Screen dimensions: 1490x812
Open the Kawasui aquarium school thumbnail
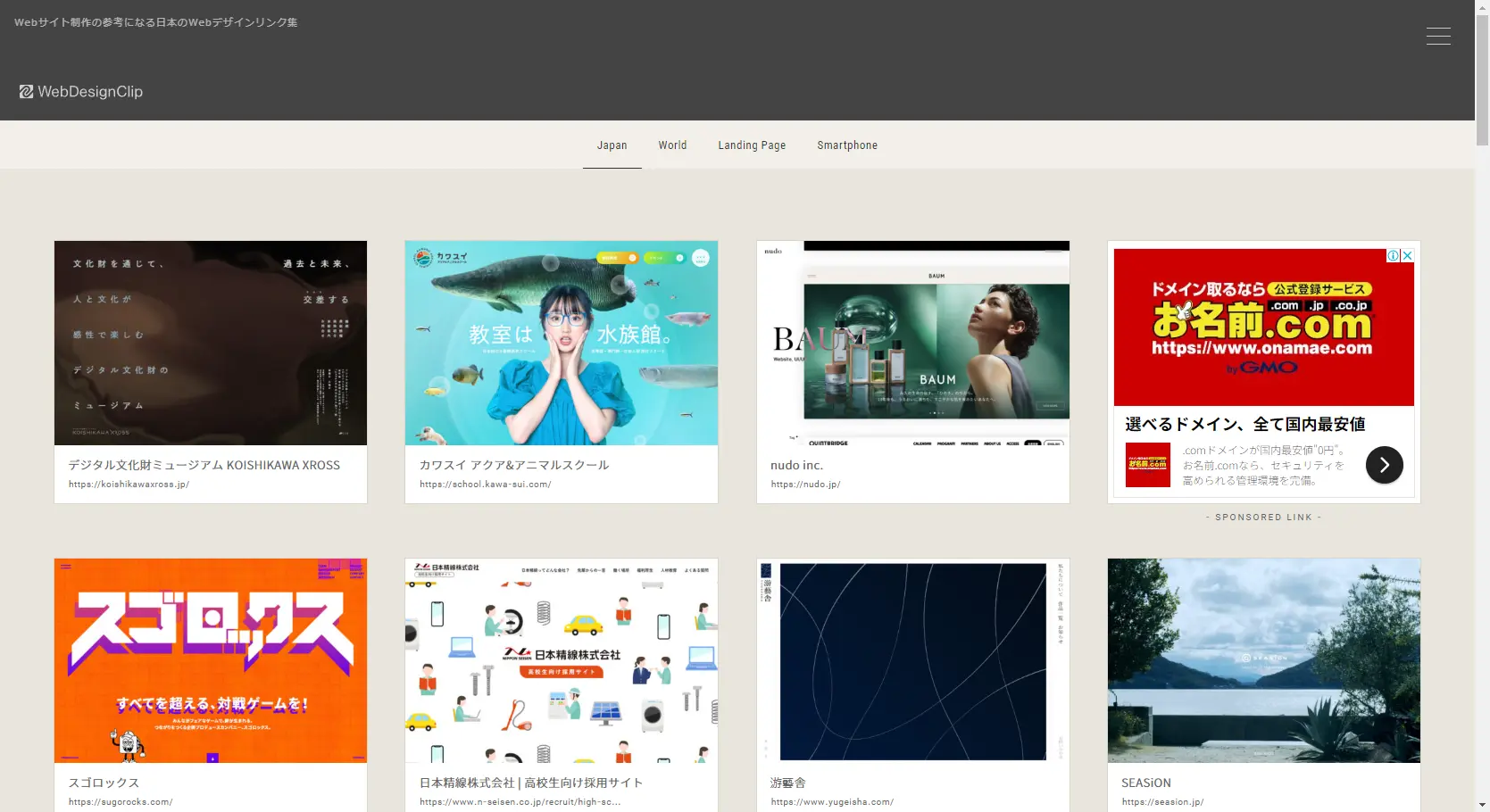pos(561,343)
